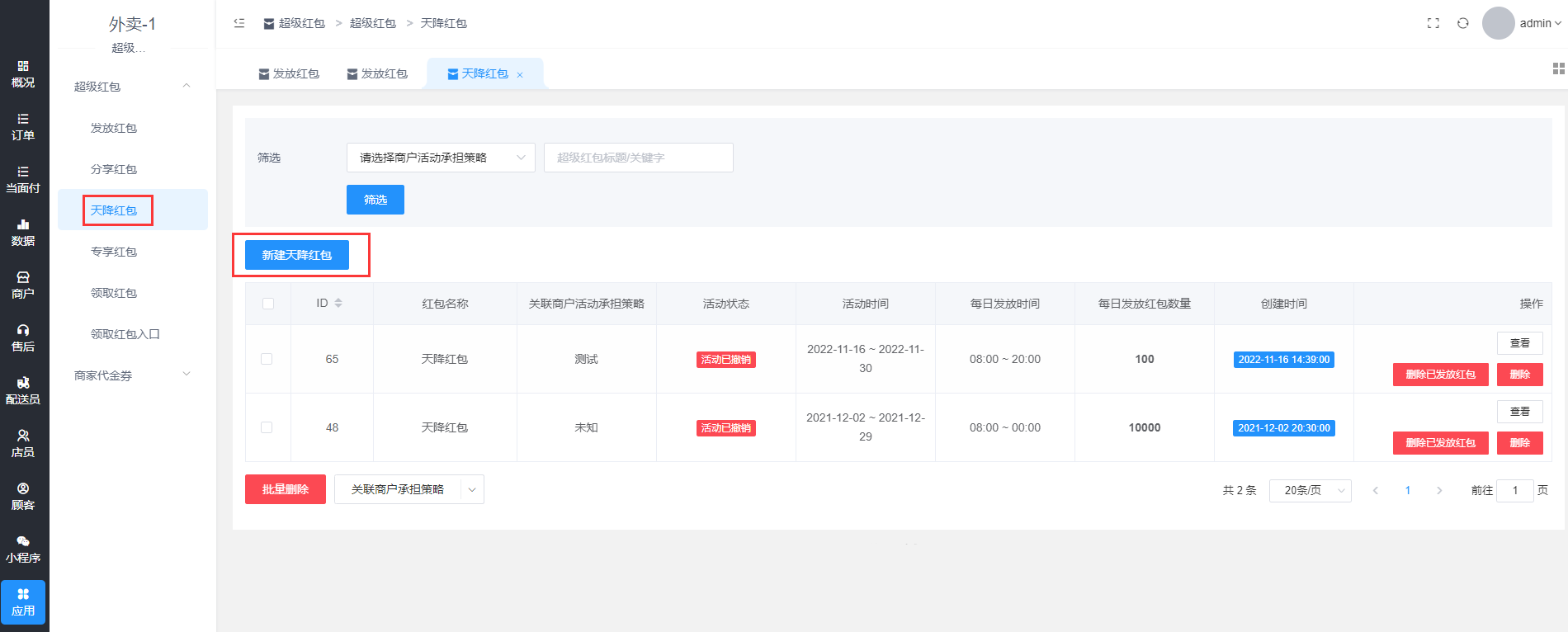Click the 新建天降红包 button
The height and width of the screenshot is (632, 1568).
point(297,255)
